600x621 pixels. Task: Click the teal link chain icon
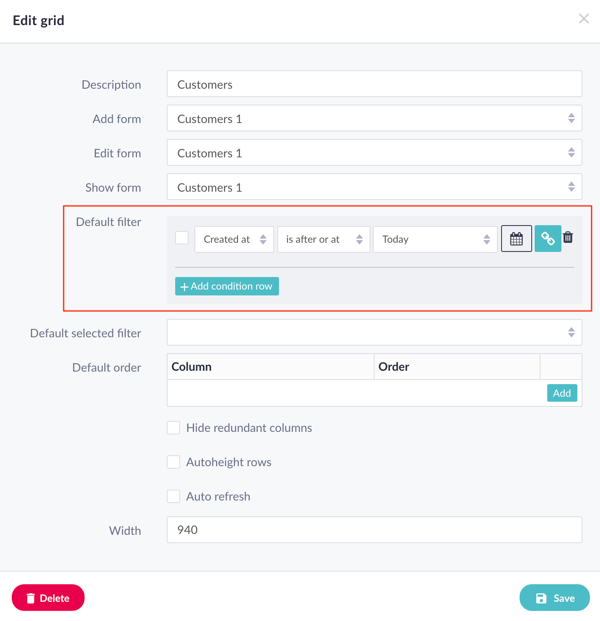click(x=548, y=238)
